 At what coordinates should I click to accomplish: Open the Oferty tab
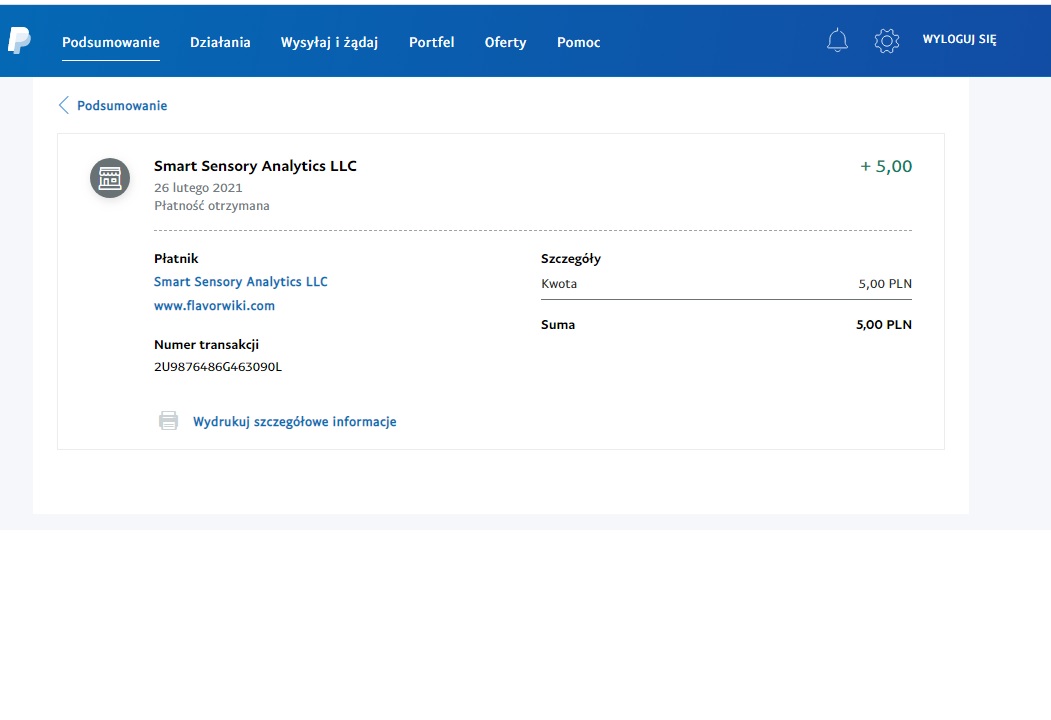[x=505, y=42]
